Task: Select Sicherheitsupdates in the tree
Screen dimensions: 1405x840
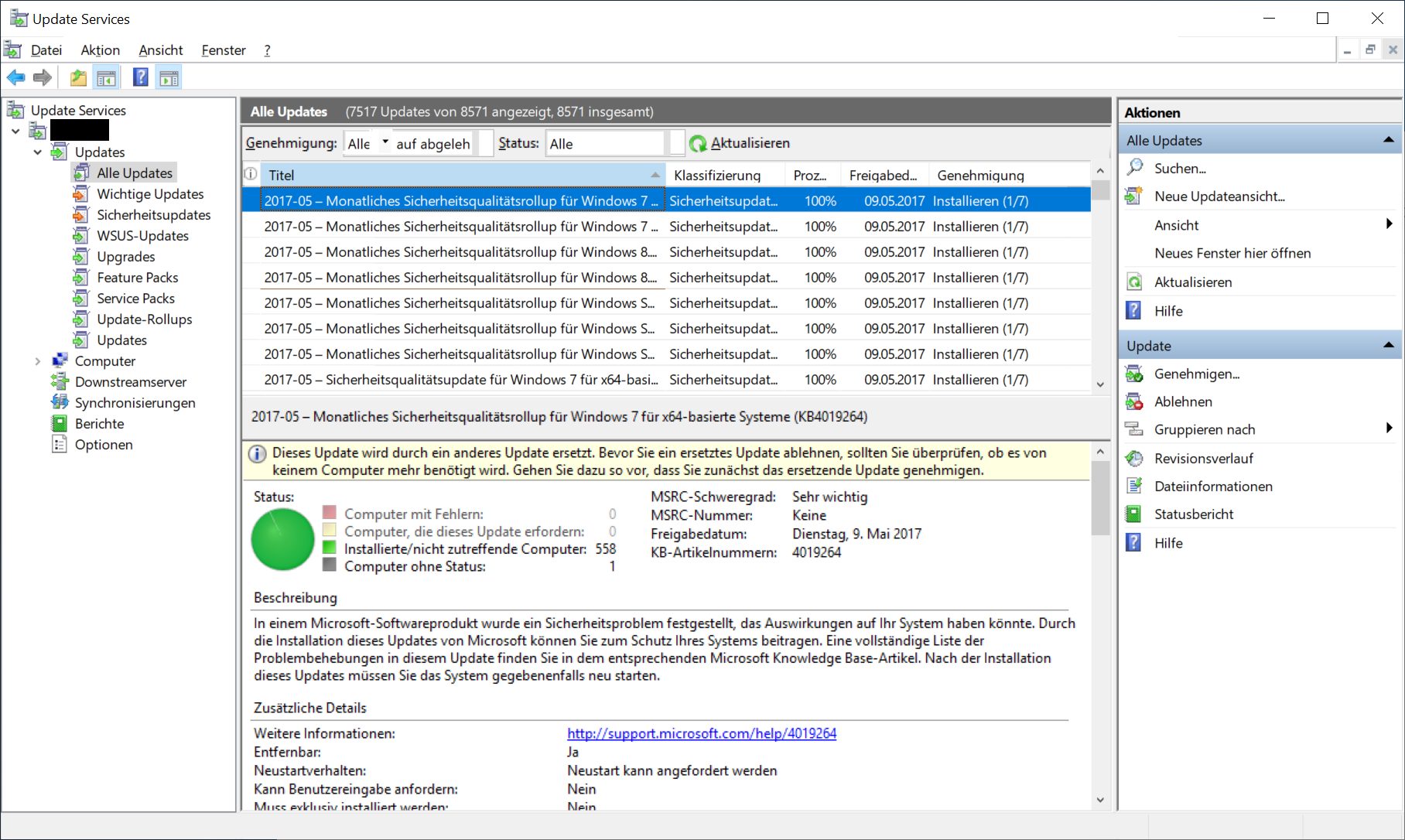Action: click(x=153, y=215)
